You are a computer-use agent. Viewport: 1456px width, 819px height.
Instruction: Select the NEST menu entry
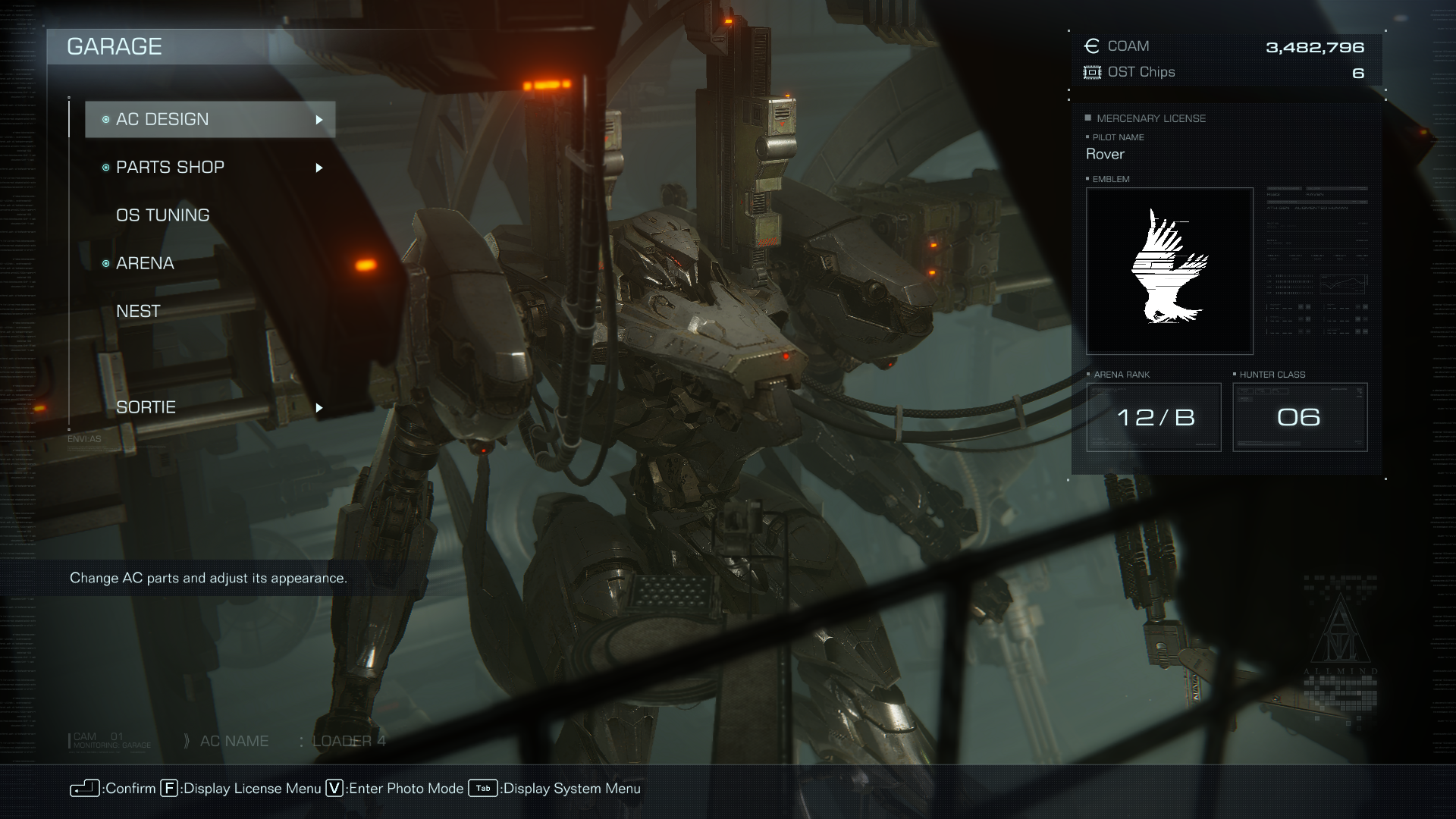(x=138, y=311)
